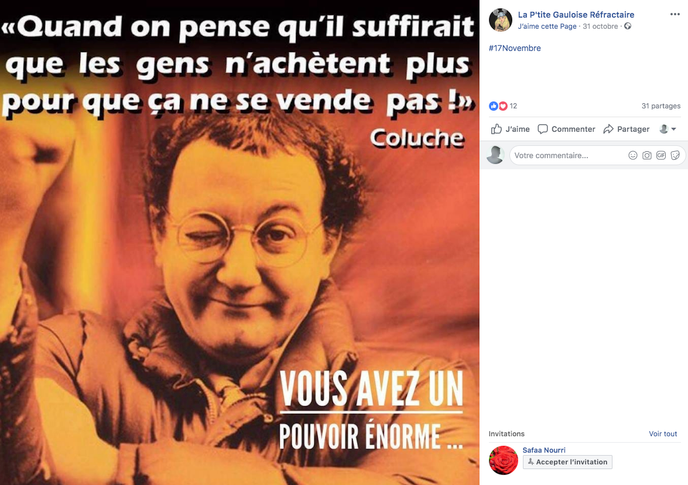Click the public globe privacy icon
Image resolution: width=688 pixels, height=485 pixels.
pos(628,26)
